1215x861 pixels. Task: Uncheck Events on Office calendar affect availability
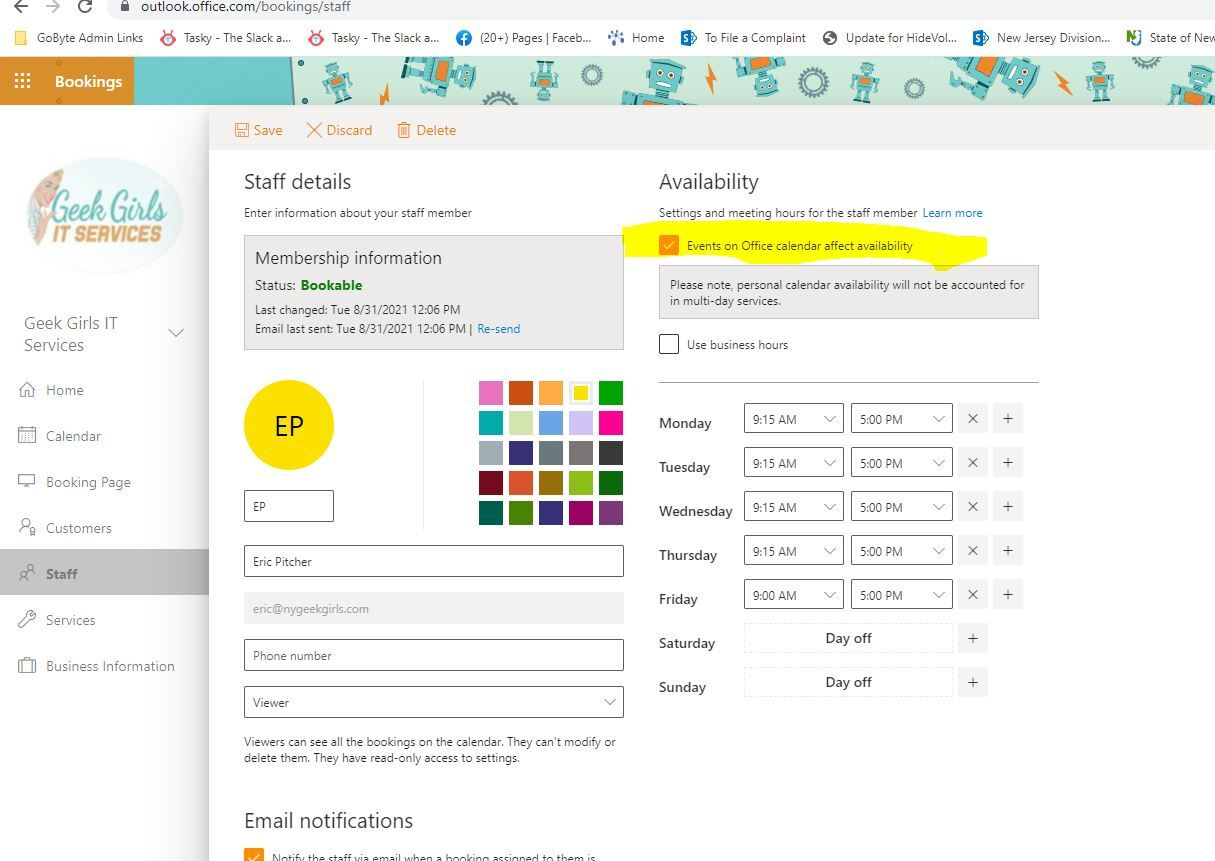669,245
